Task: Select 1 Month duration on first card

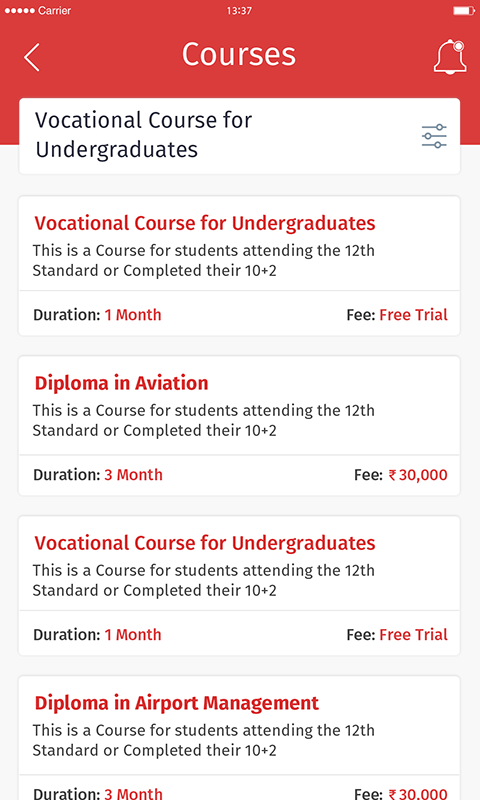Action: coord(133,315)
